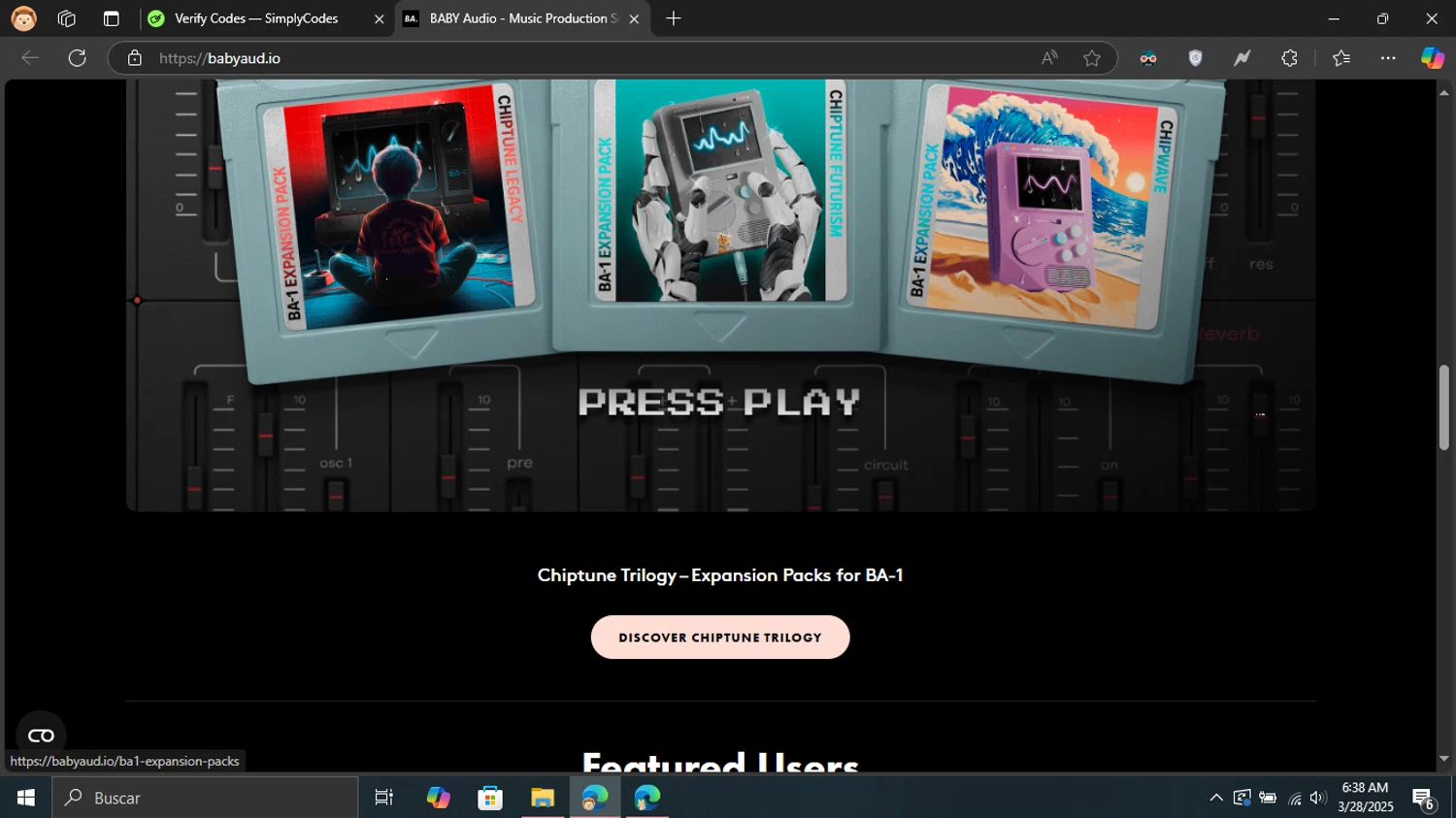Show hidden system tray icons chevron
The width and height of the screenshot is (1456, 818).
[1216, 798]
